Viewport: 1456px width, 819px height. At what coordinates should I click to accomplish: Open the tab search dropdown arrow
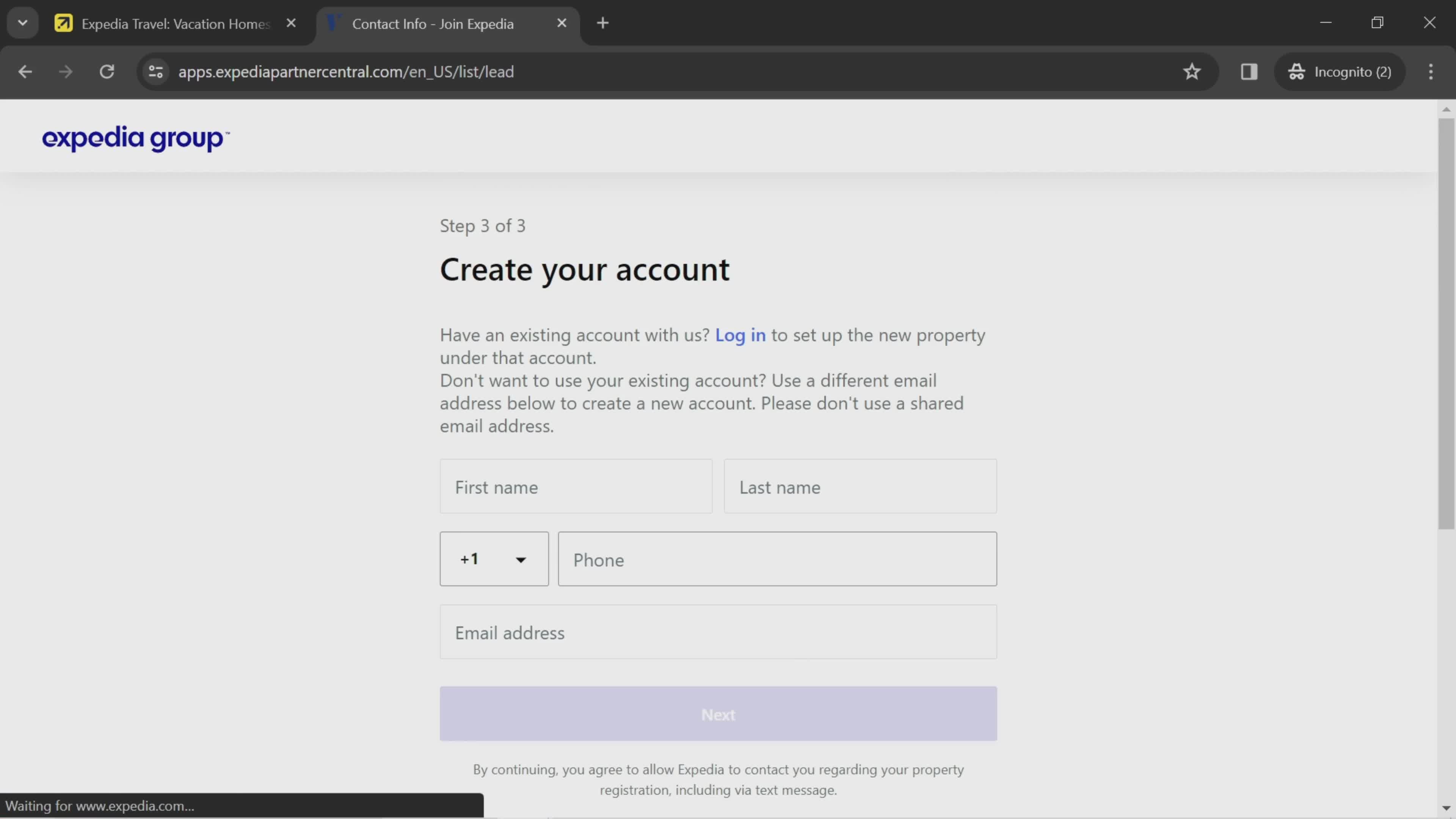pyautogui.click(x=23, y=23)
